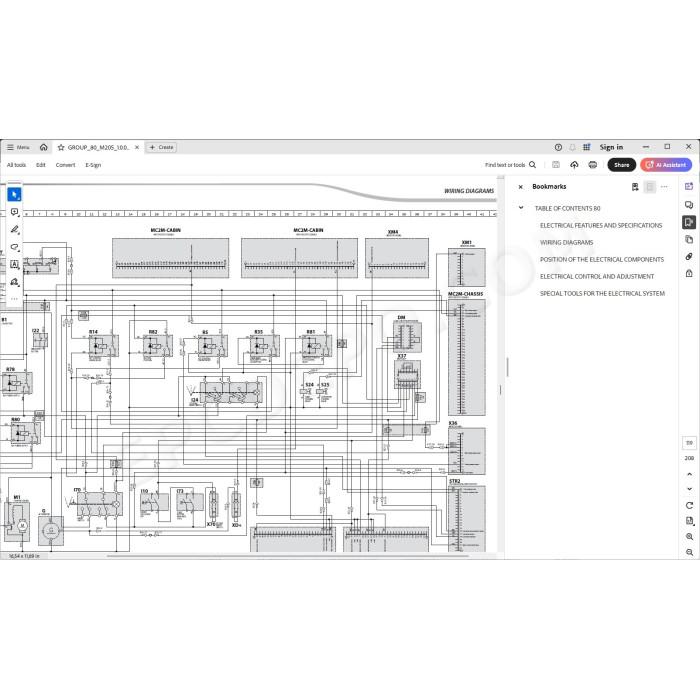Viewport: 700px width, 700px height.
Task: Choose the Add comment tool
Action: pyautogui.click(x=14, y=212)
